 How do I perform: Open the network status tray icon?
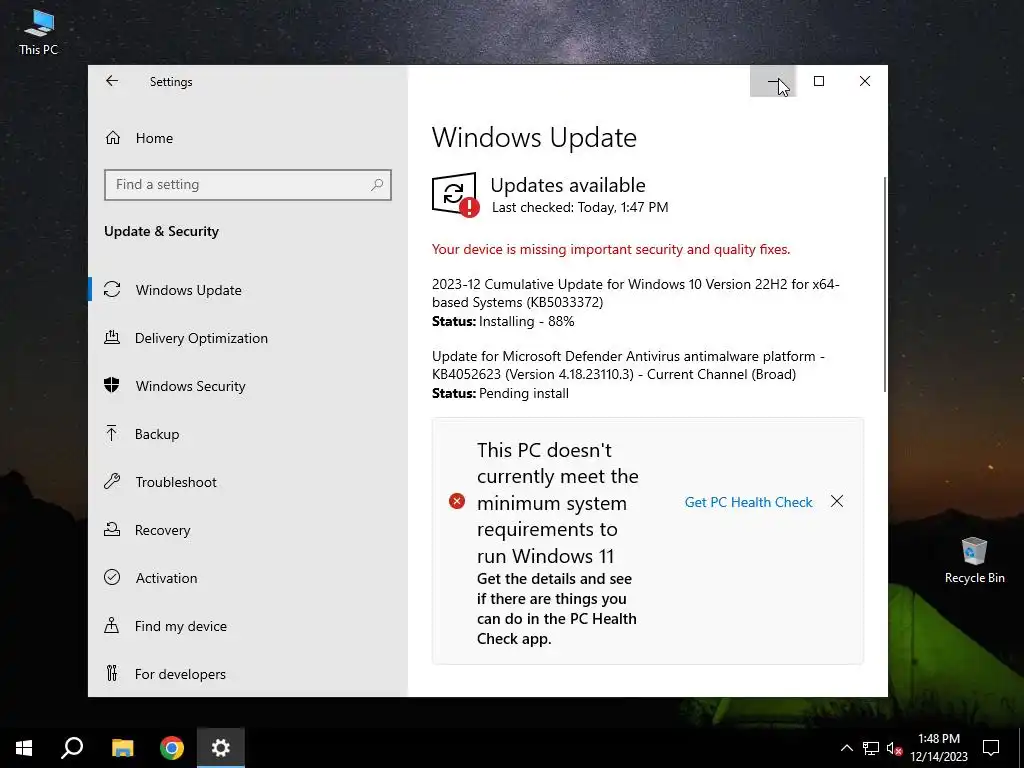[x=871, y=748]
